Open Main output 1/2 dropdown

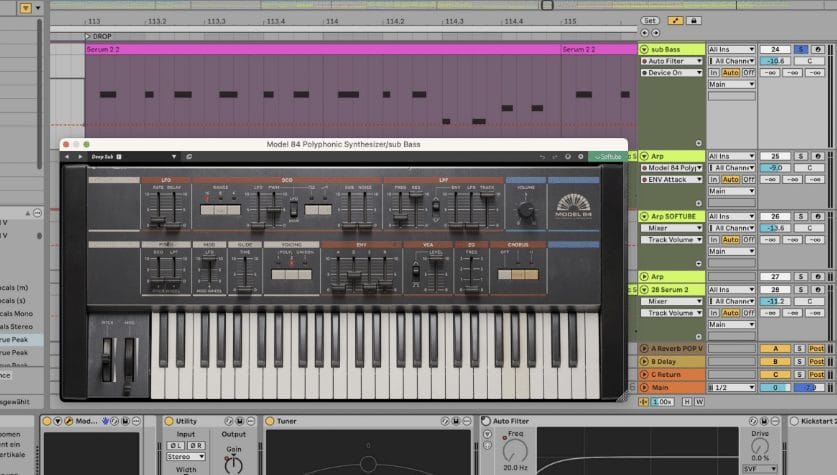tap(731, 387)
